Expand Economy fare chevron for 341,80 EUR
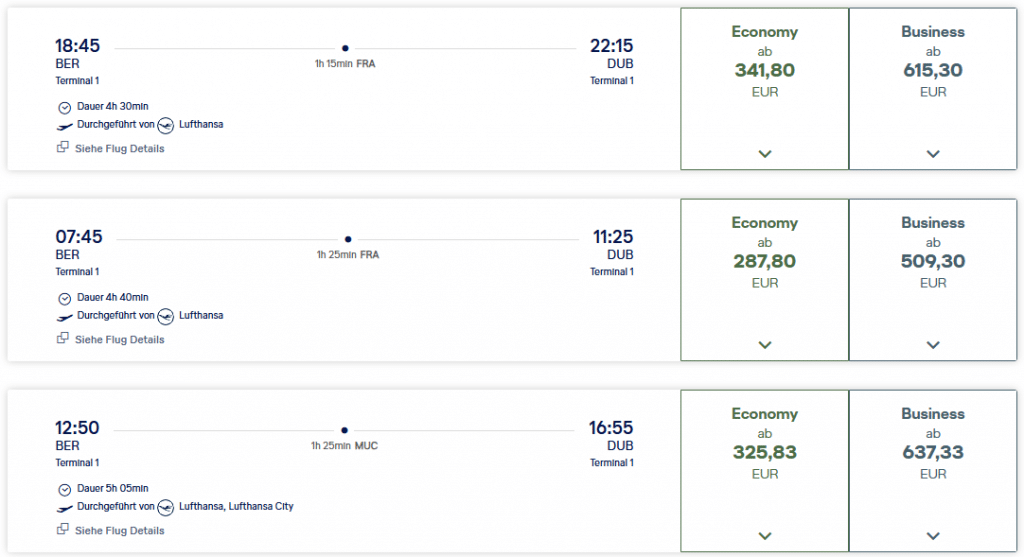The height and width of the screenshot is (557, 1024). coord(765,154)
